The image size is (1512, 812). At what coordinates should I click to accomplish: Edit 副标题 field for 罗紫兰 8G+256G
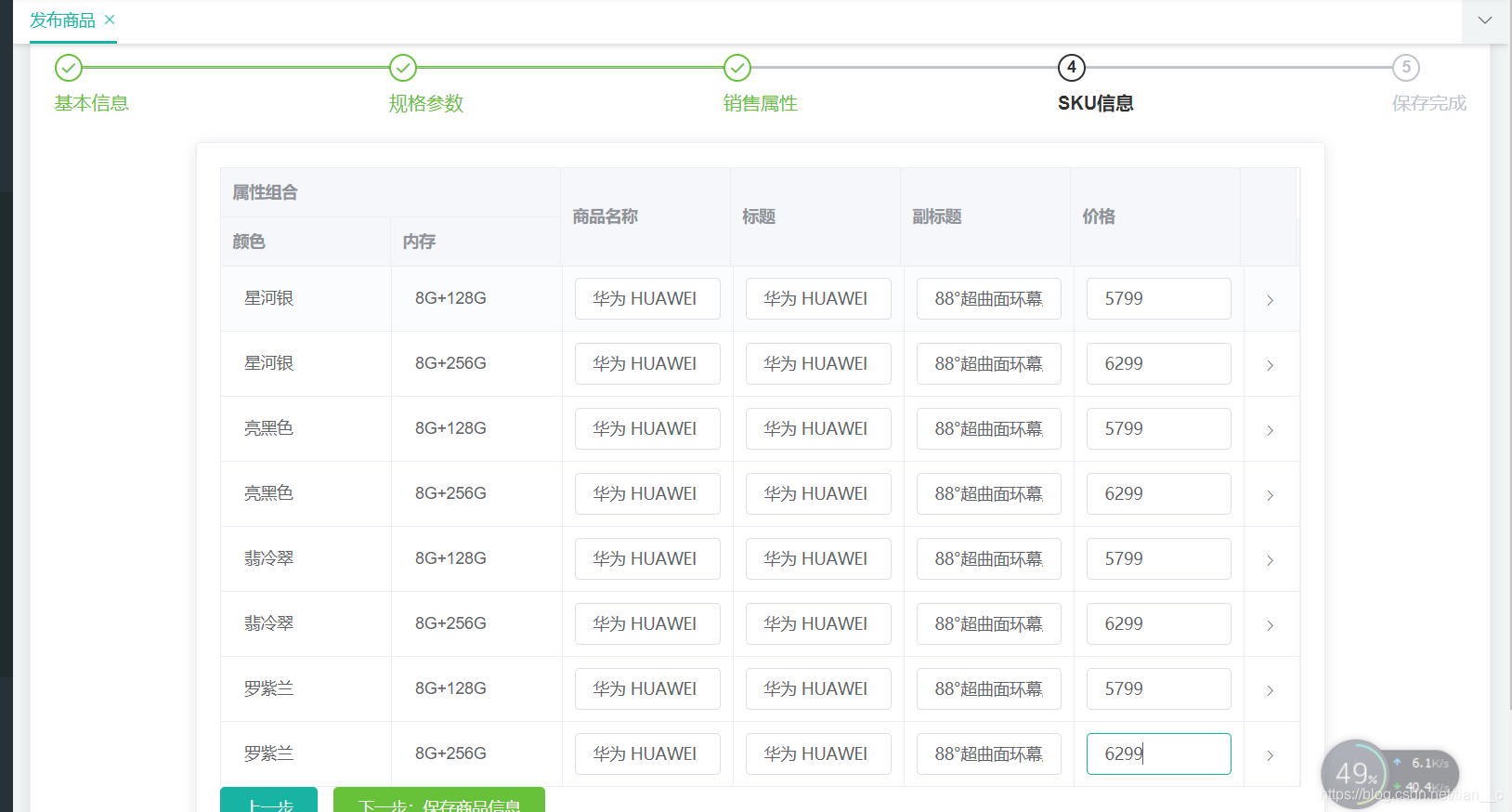pyautogui.click(x=989, y=753)
